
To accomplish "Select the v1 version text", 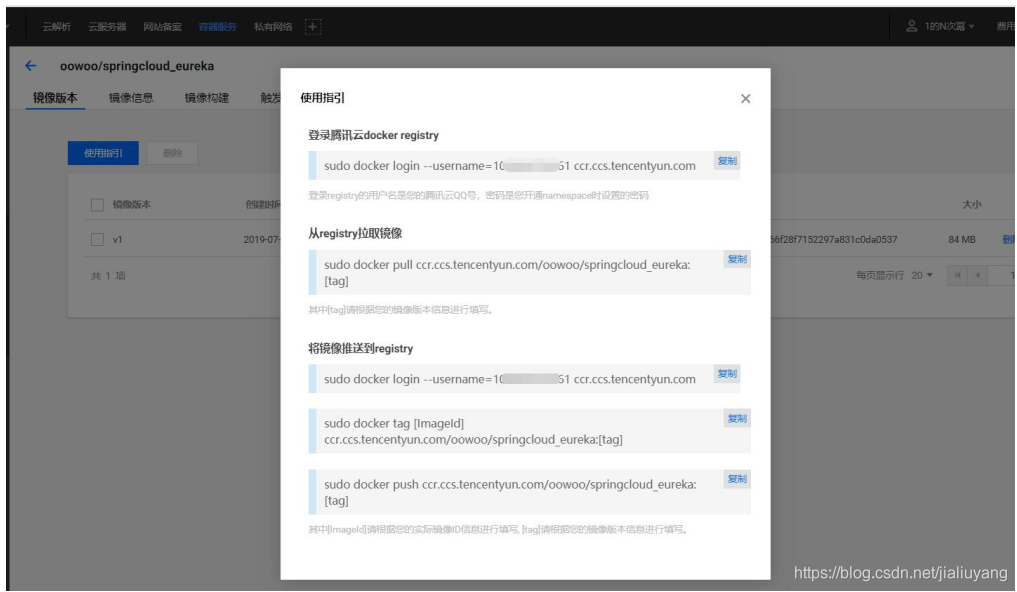I will 117,240.
